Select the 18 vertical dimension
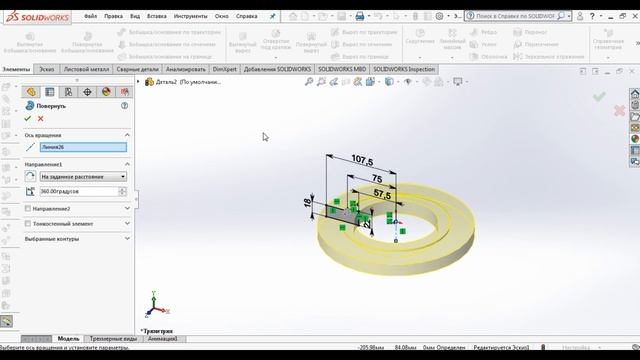Viewport: 640px width, 360px height. tap(307, 202)
